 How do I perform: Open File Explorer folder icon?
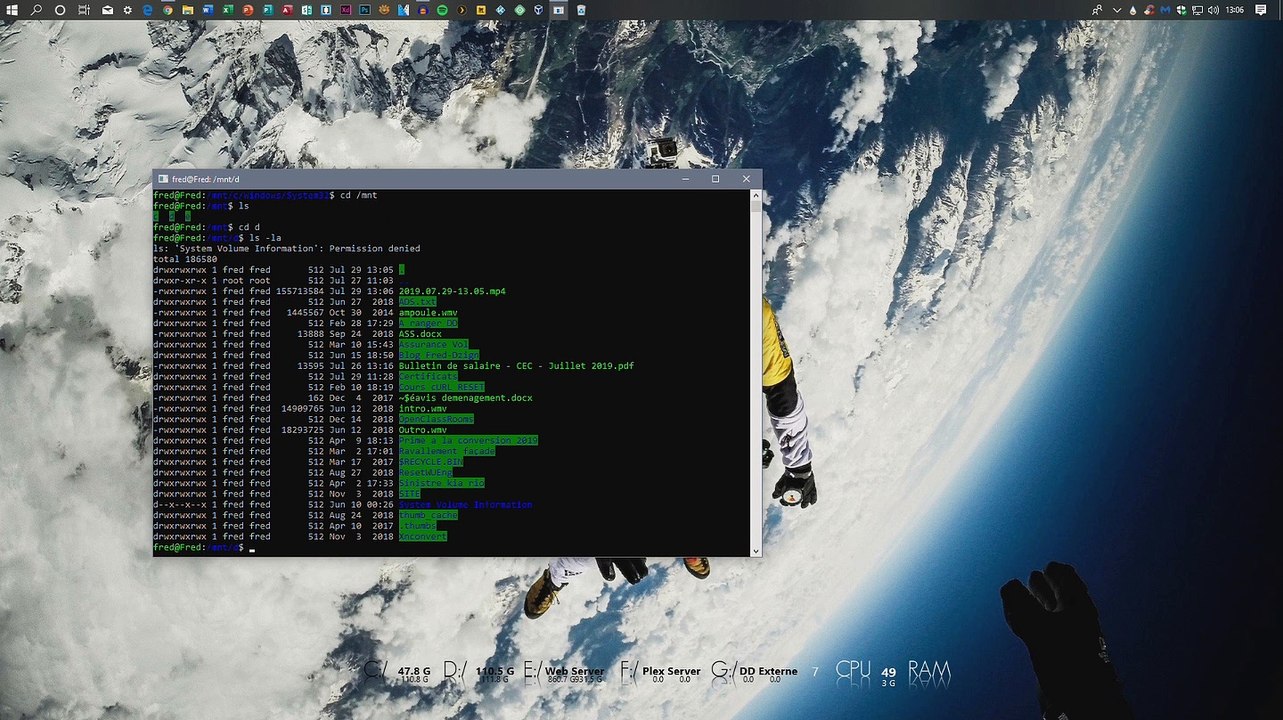click(188, 10)
